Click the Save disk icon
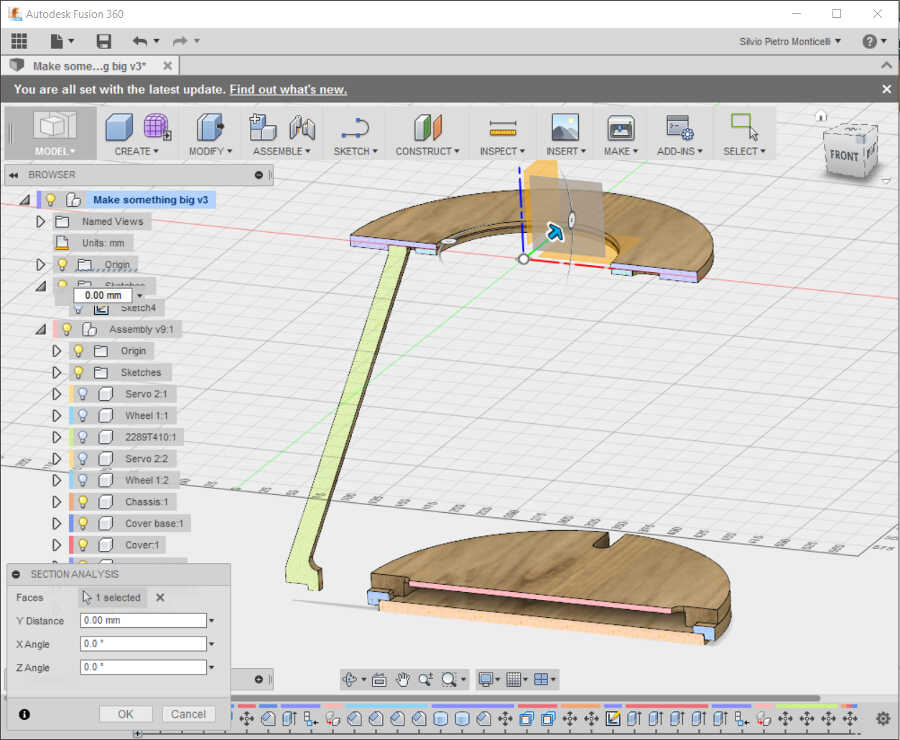Viewport: 900px width, 740px height. [103, 41]
